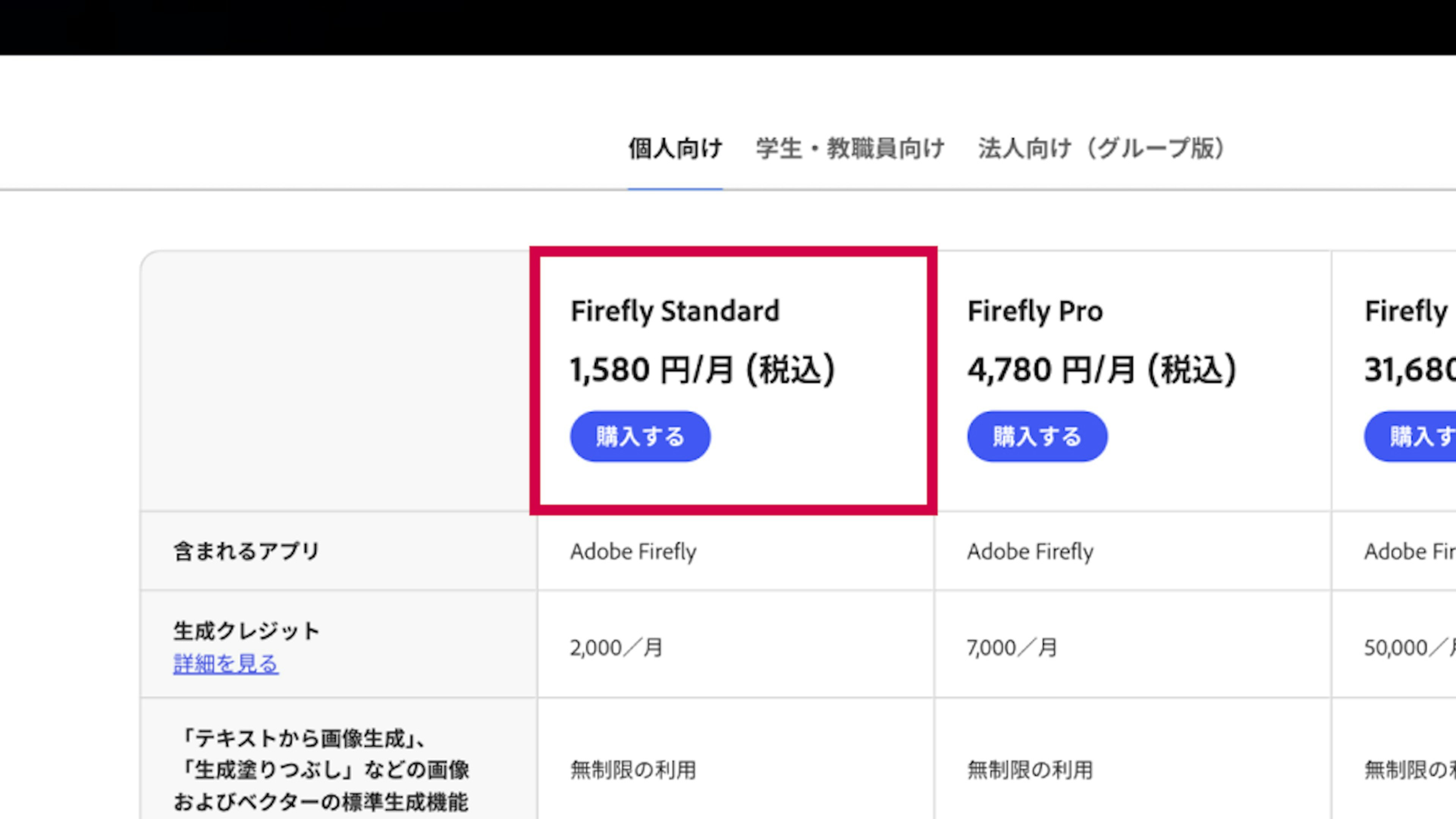Click the Firefly Standard plan heading
Viewport: 1456px width, 819px height.
tap(675, 311)
